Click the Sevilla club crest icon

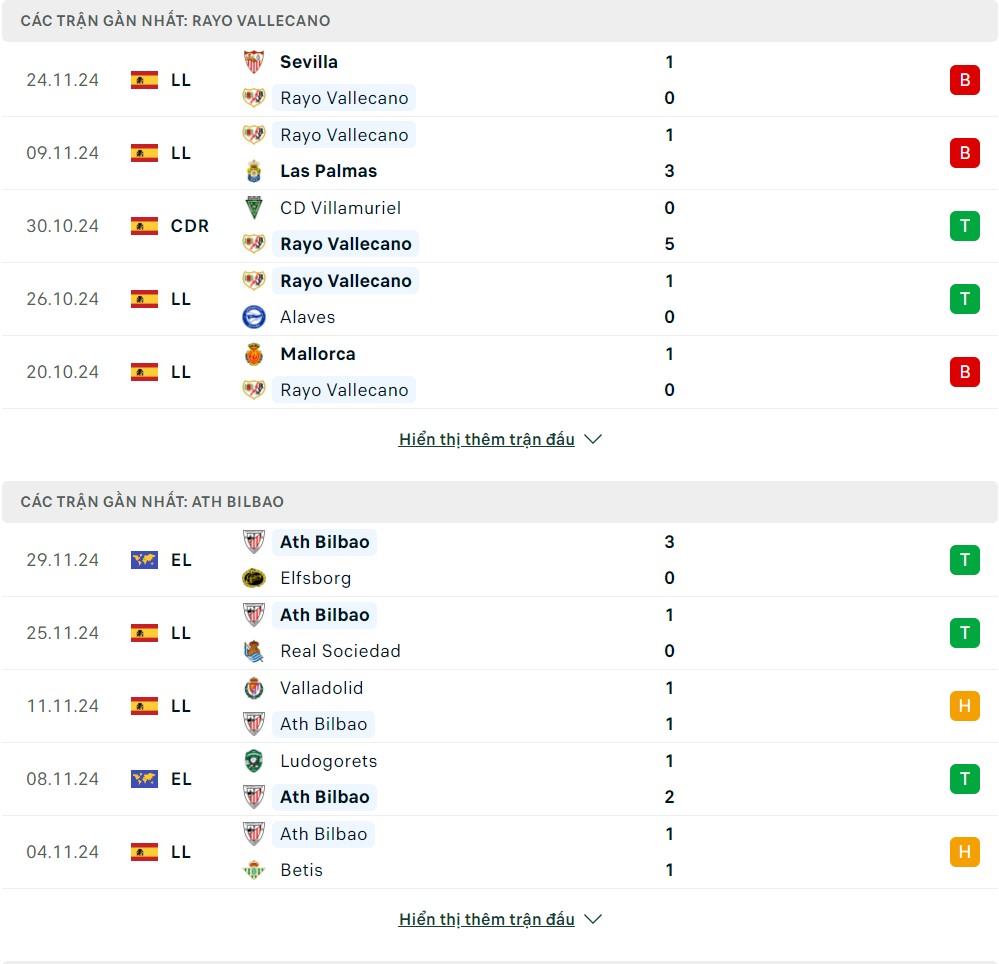[254, 62]
